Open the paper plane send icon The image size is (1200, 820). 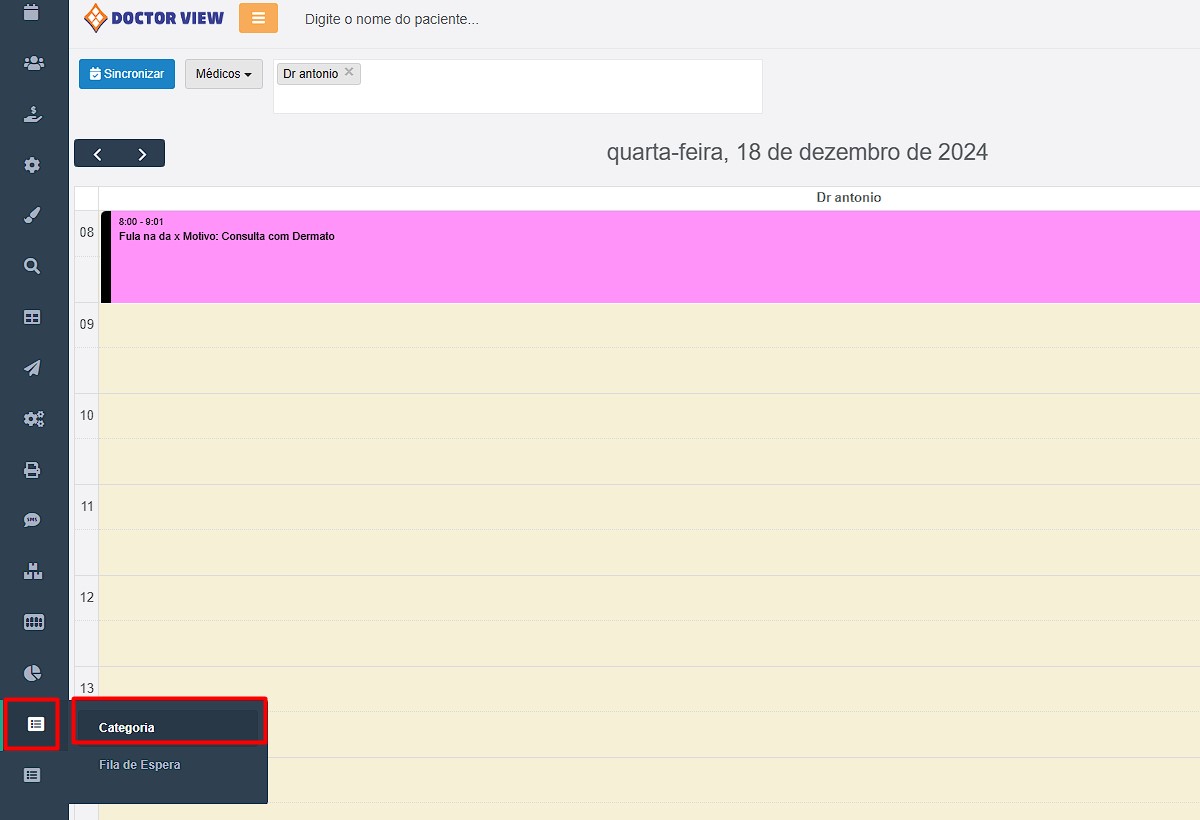click(x=33, y=368)
